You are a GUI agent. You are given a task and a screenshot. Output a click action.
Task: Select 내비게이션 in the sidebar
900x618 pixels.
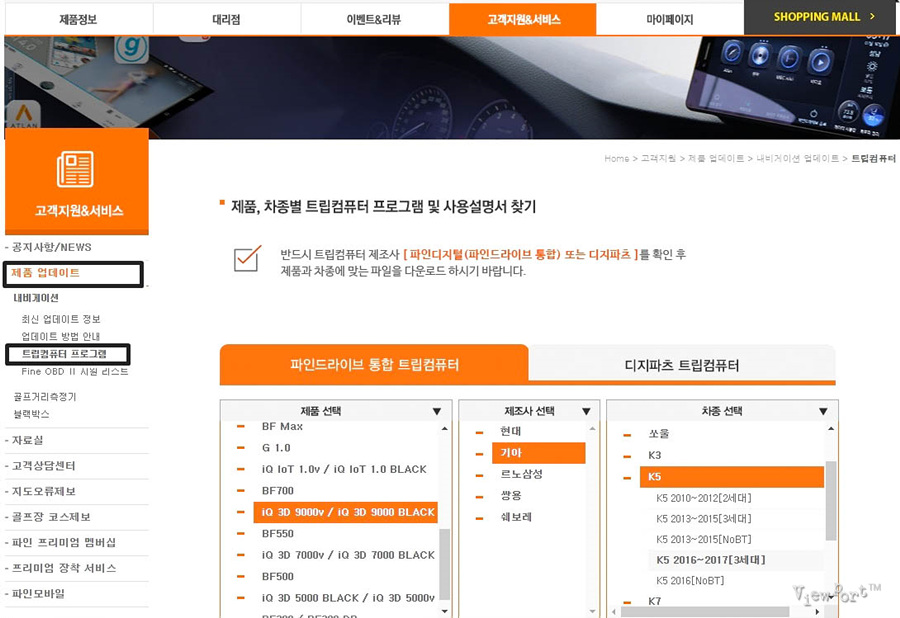point(36,298)
